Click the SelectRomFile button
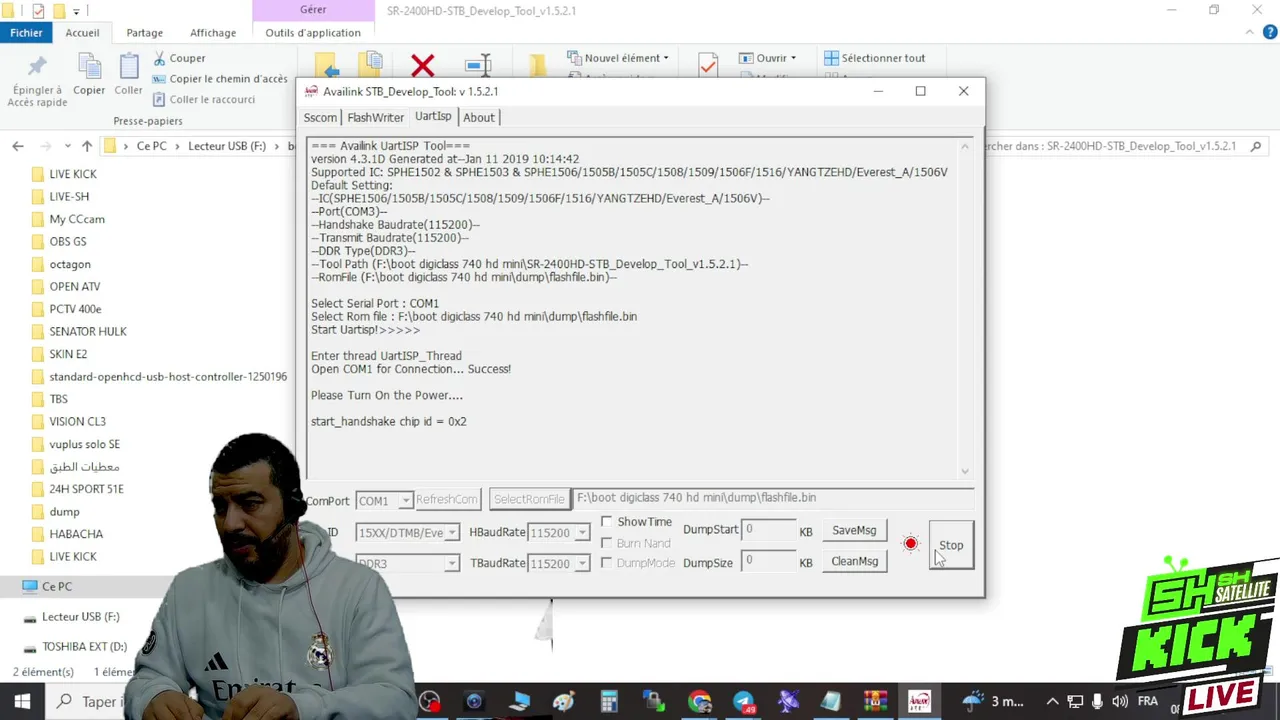1280x720 pixels. (529, 500)
